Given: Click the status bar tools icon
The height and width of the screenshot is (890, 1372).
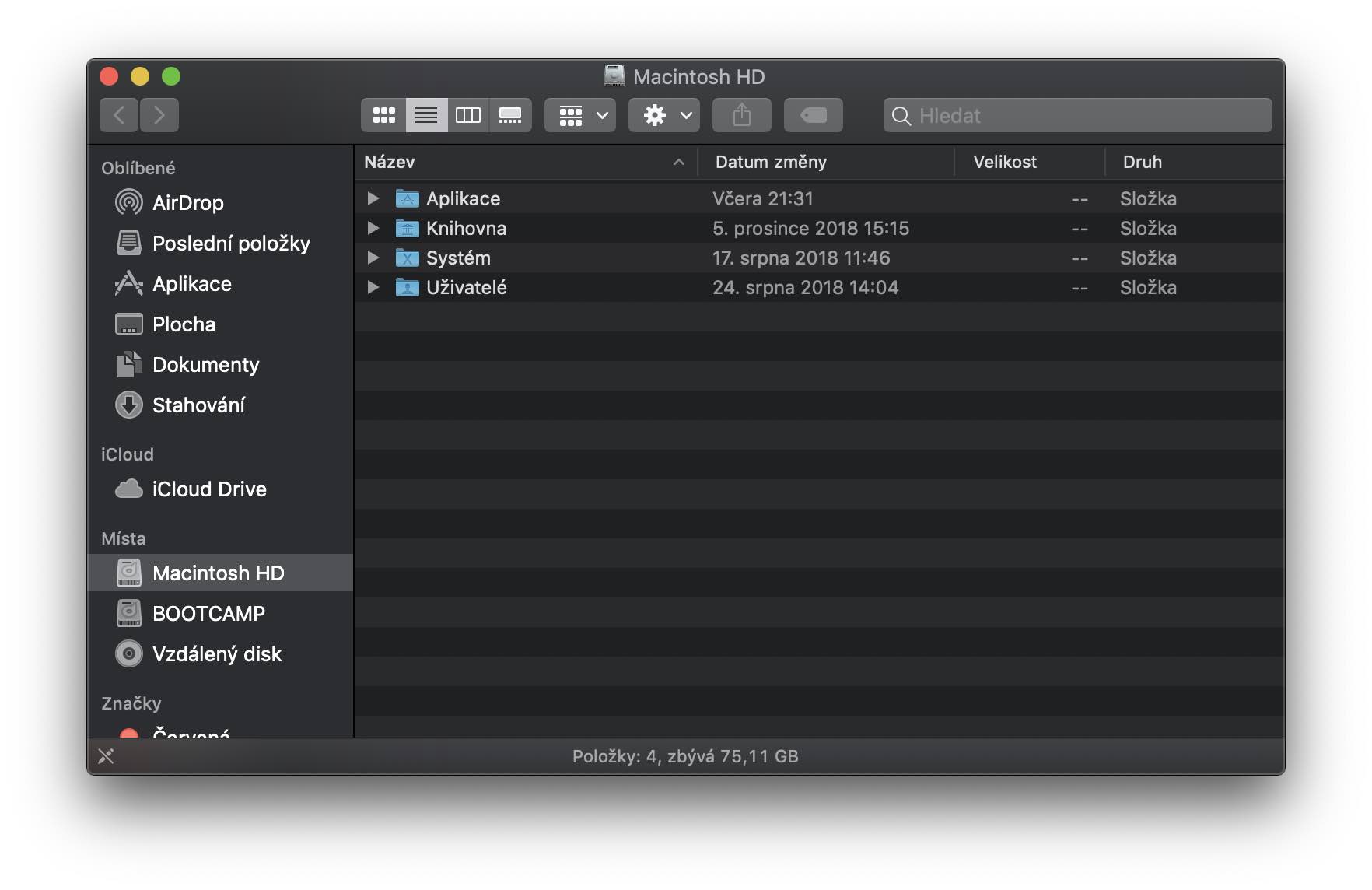Looking at the screenshot, I should pos(106,756).
